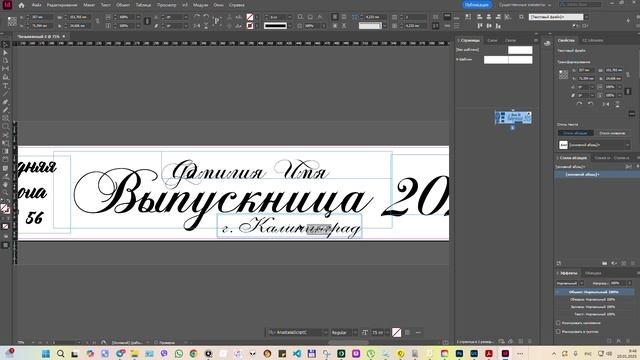
Task: Click the reference point grid in Properties panel
Action: tap(563, 74)
